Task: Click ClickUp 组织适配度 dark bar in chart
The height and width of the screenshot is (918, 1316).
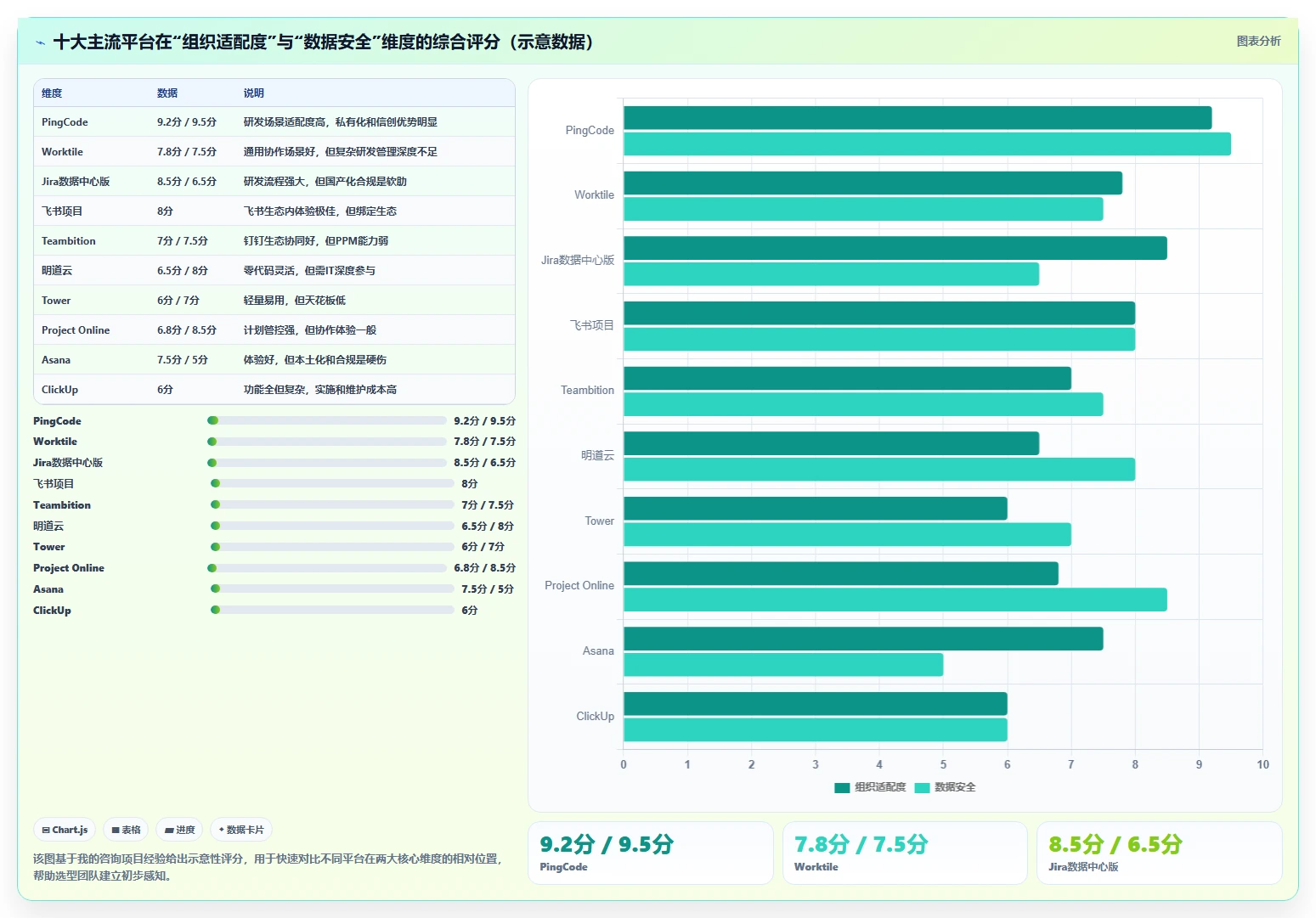Action: tap(816, 704)
